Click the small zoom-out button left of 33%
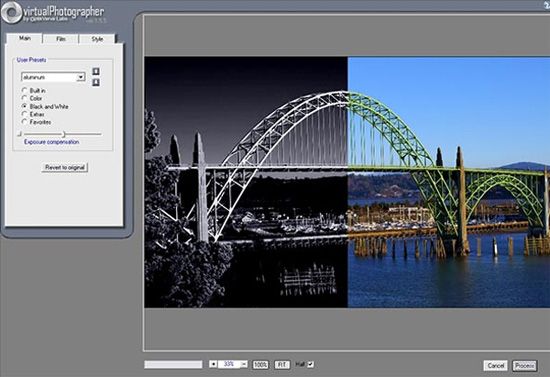Viewport: 550px width, 377px height. (x=213, y=364)
